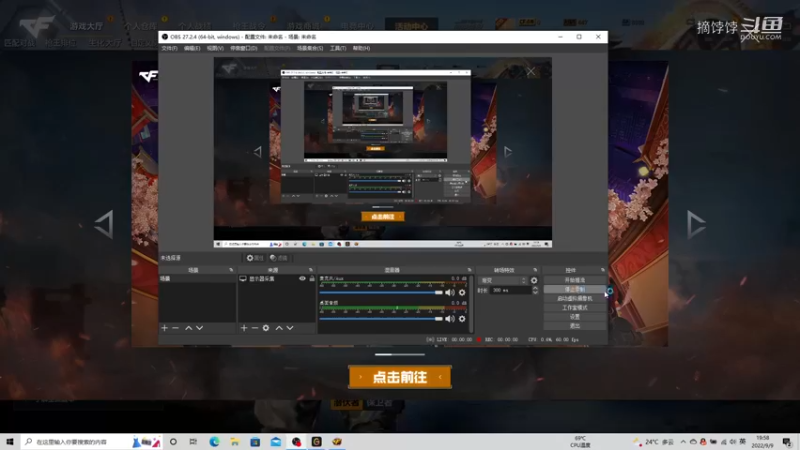Toggle visibility eye of Display Capture source

pos(303,279)
